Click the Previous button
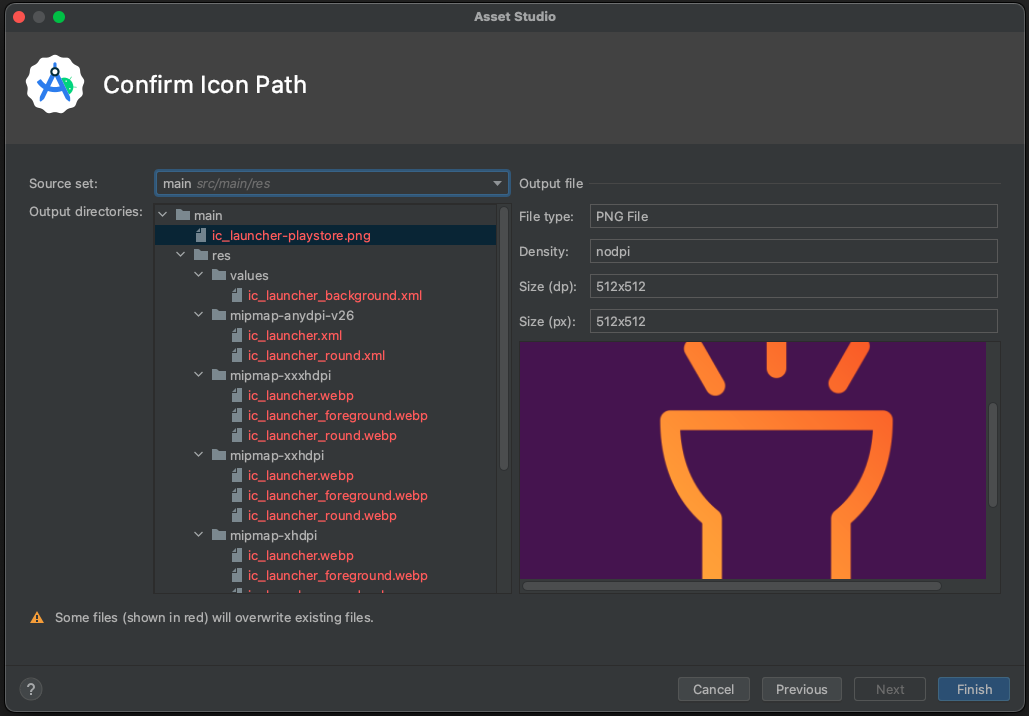This screenshot has width=1029, height=716. pyautogui.click(x=801, y=689)
